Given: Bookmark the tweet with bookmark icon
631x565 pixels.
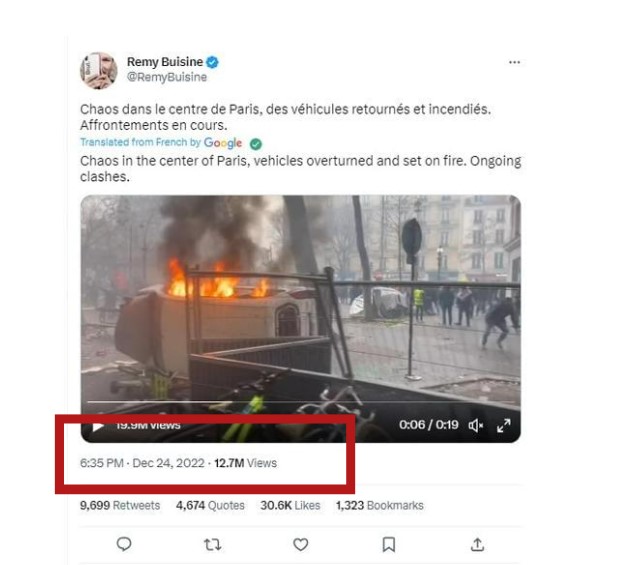Looking at the screenshot, I should 389,544.
